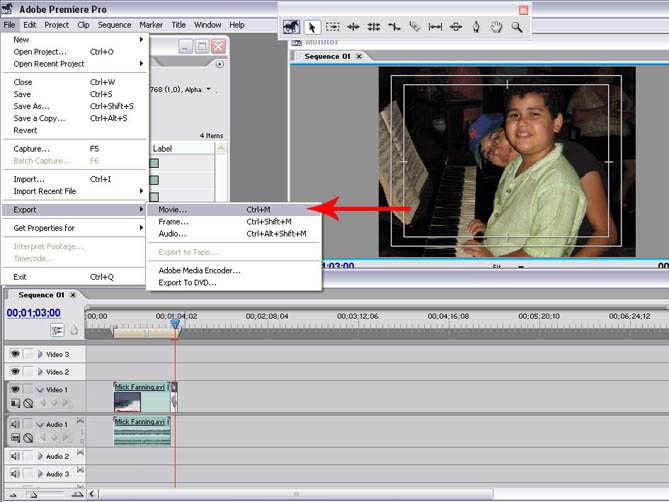
Task: Hide the Video 3 track eye
Action: (16, 354)
